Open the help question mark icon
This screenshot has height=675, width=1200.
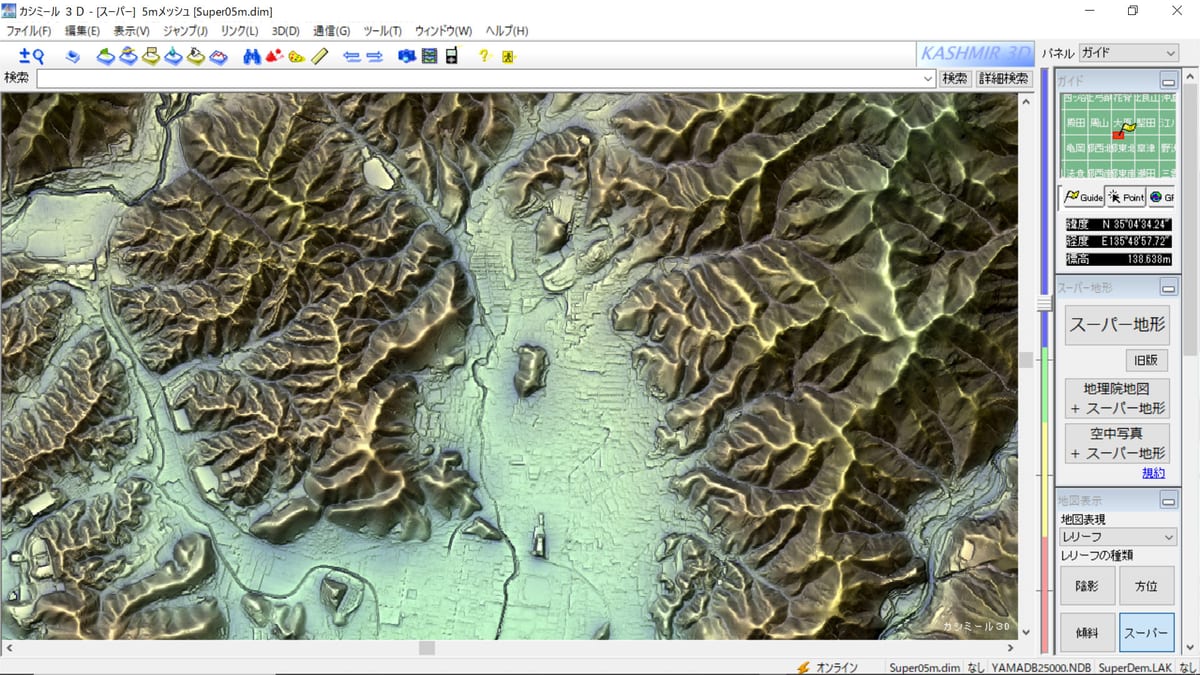(484, 56)
